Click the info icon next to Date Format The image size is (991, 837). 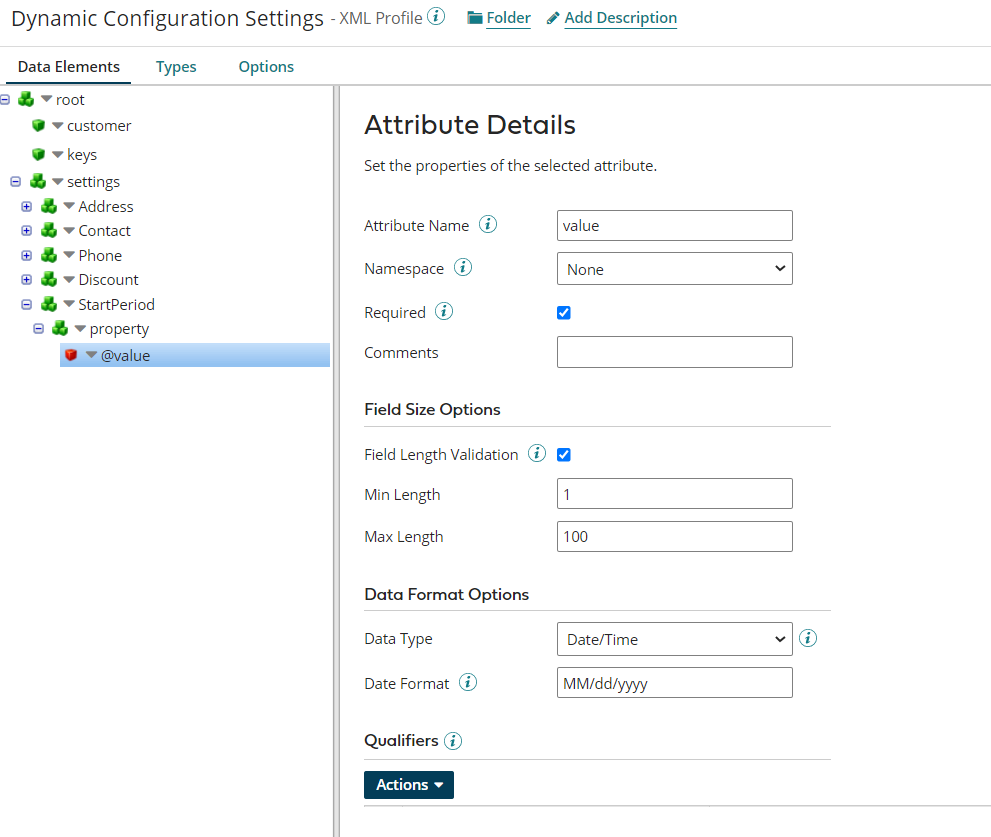point(466,682)
